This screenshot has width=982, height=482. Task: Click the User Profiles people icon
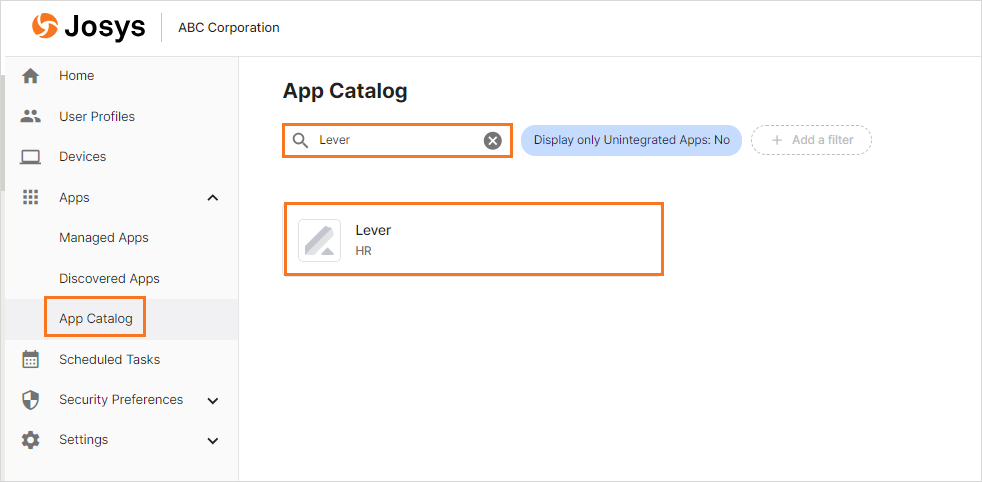pyautogui.click(x=30, y=116)
